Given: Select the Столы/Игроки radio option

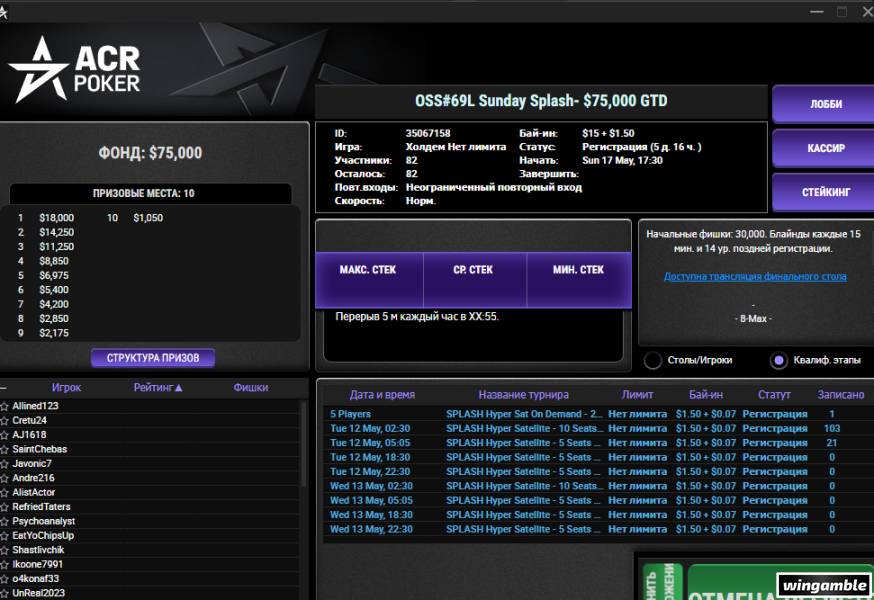Looking at the screenshot, I should click(653, 360).
